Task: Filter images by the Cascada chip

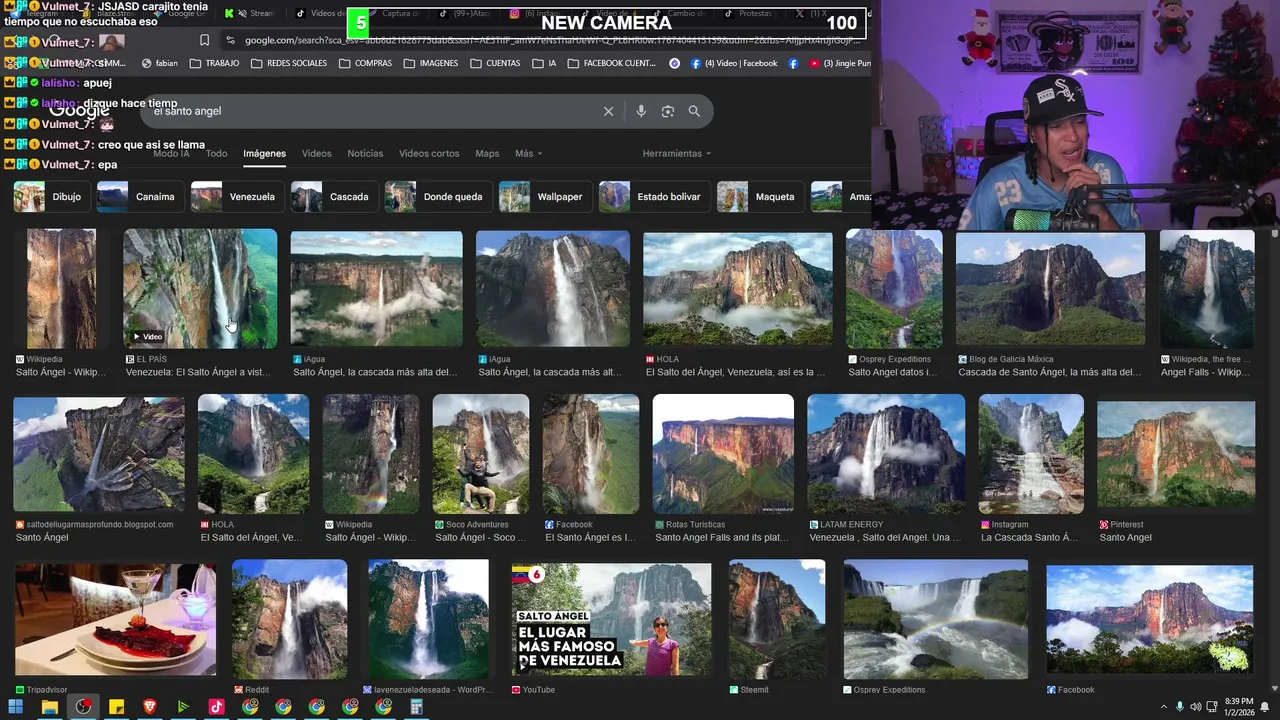Action: [x=333, y=197]
